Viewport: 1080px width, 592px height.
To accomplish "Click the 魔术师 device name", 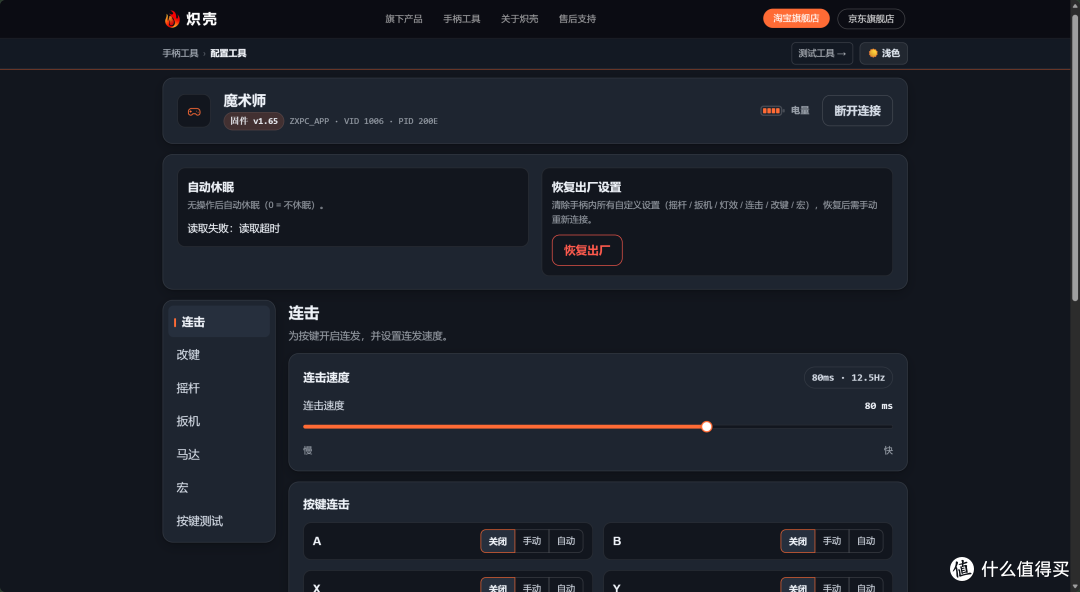I will (245, 101).
